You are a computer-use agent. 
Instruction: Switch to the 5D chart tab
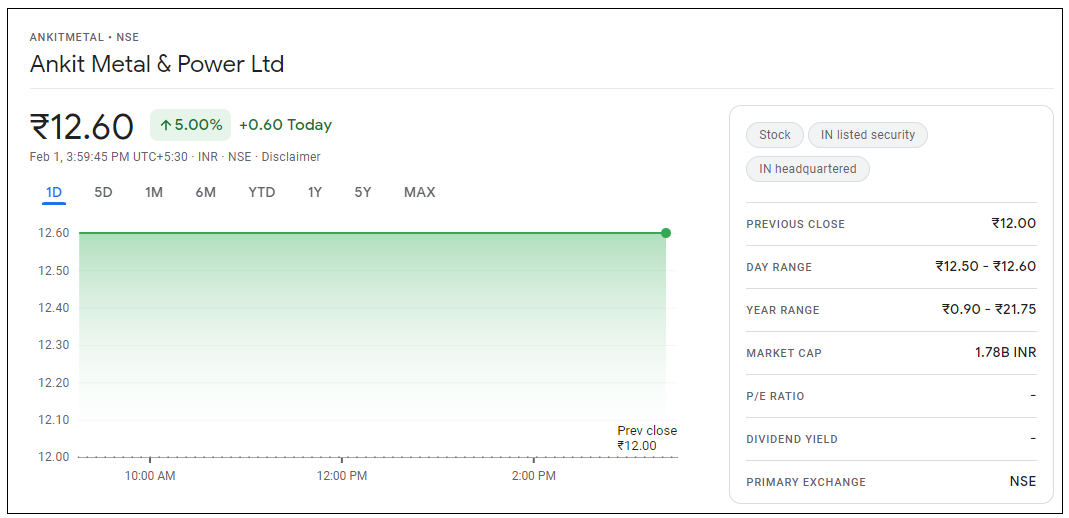tap(103, 192)
